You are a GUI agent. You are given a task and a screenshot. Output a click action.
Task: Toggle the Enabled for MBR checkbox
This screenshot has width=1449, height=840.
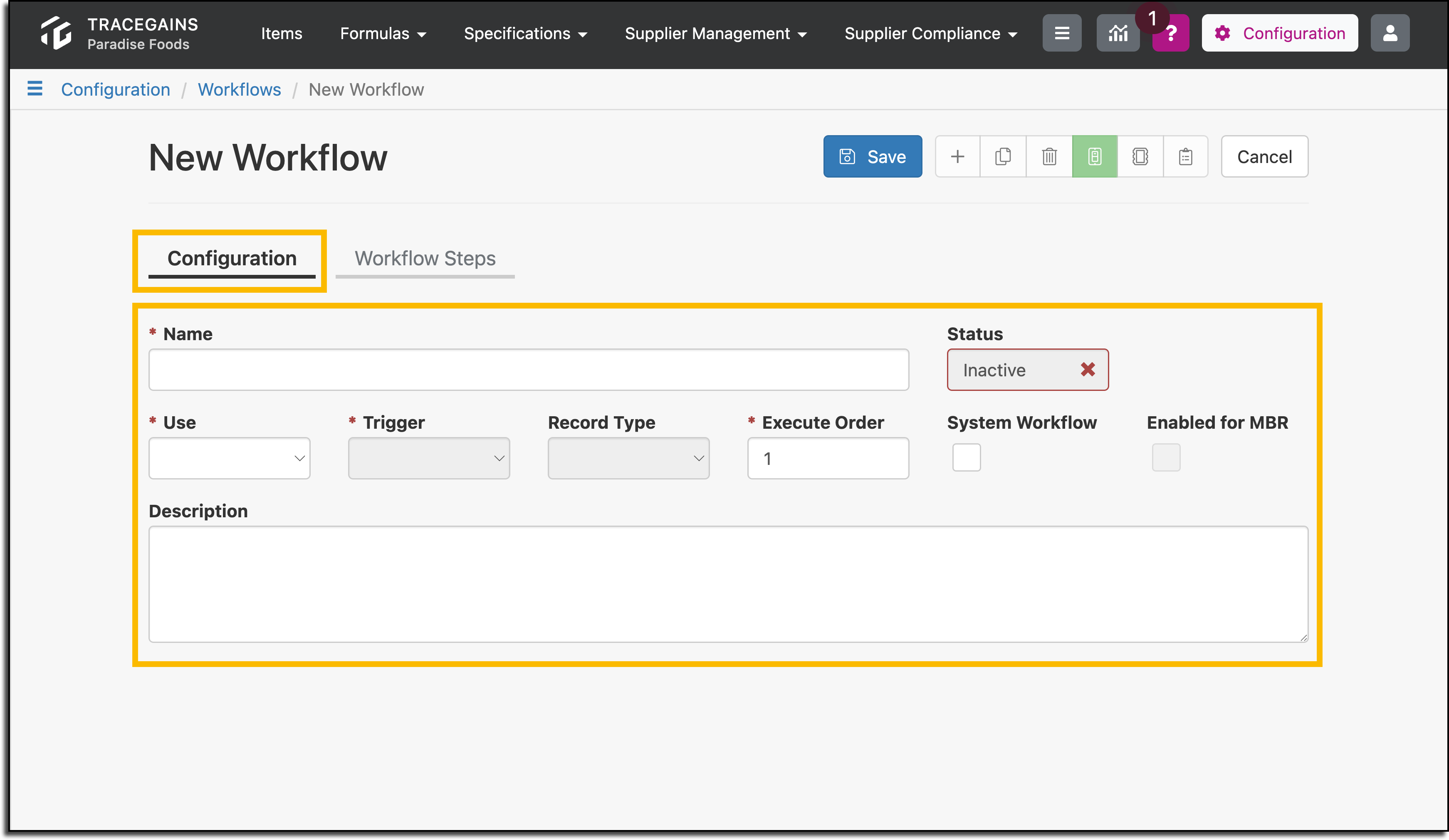tap(1165, 458)
